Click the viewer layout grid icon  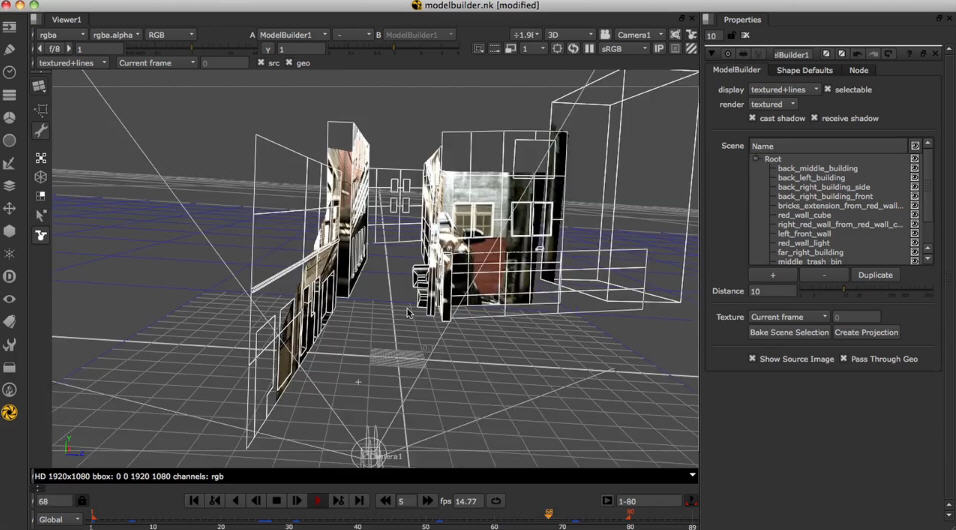[x=39, y=86]
